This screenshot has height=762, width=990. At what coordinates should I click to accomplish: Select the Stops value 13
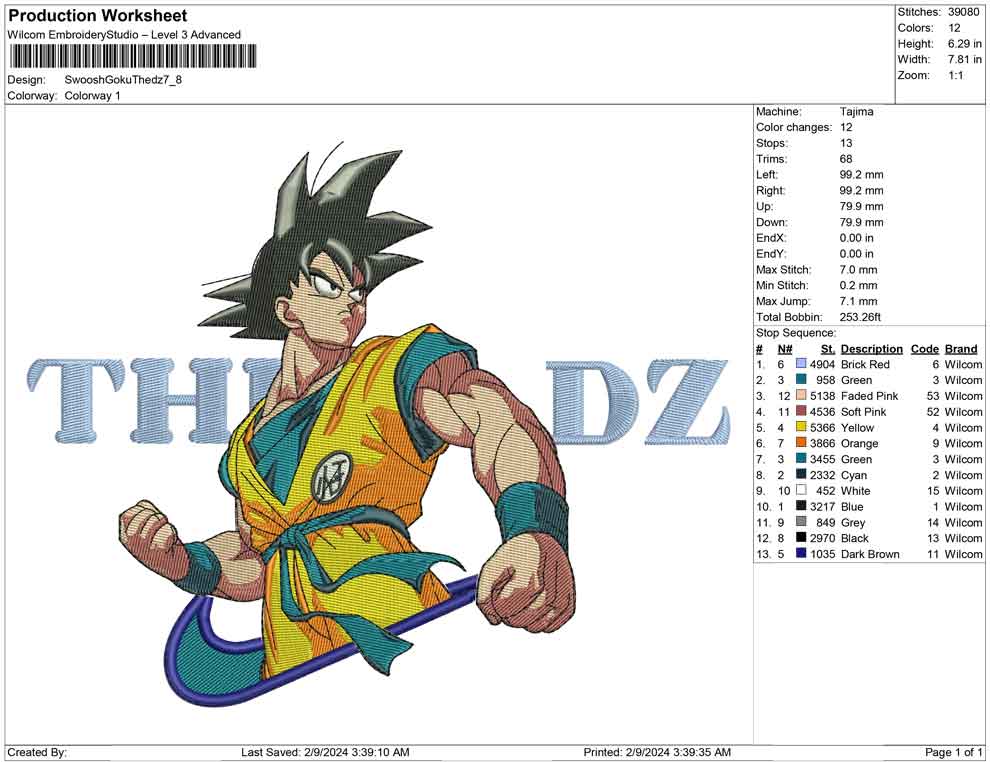pos(846,143)
